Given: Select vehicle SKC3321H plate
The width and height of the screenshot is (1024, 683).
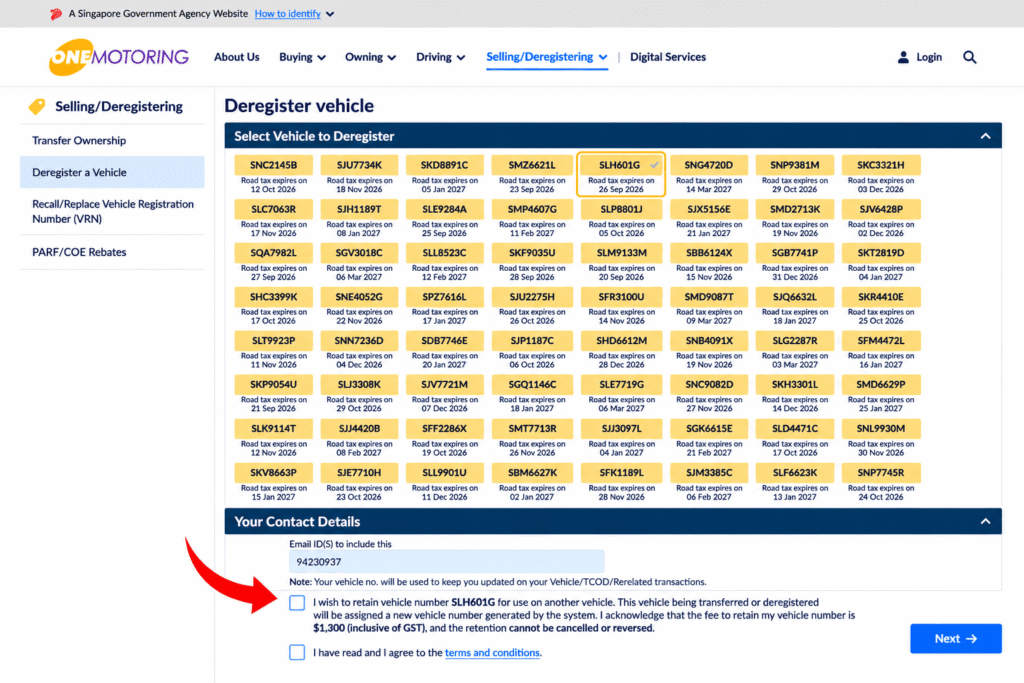Looking at the screenshot, I should [881, 165].
